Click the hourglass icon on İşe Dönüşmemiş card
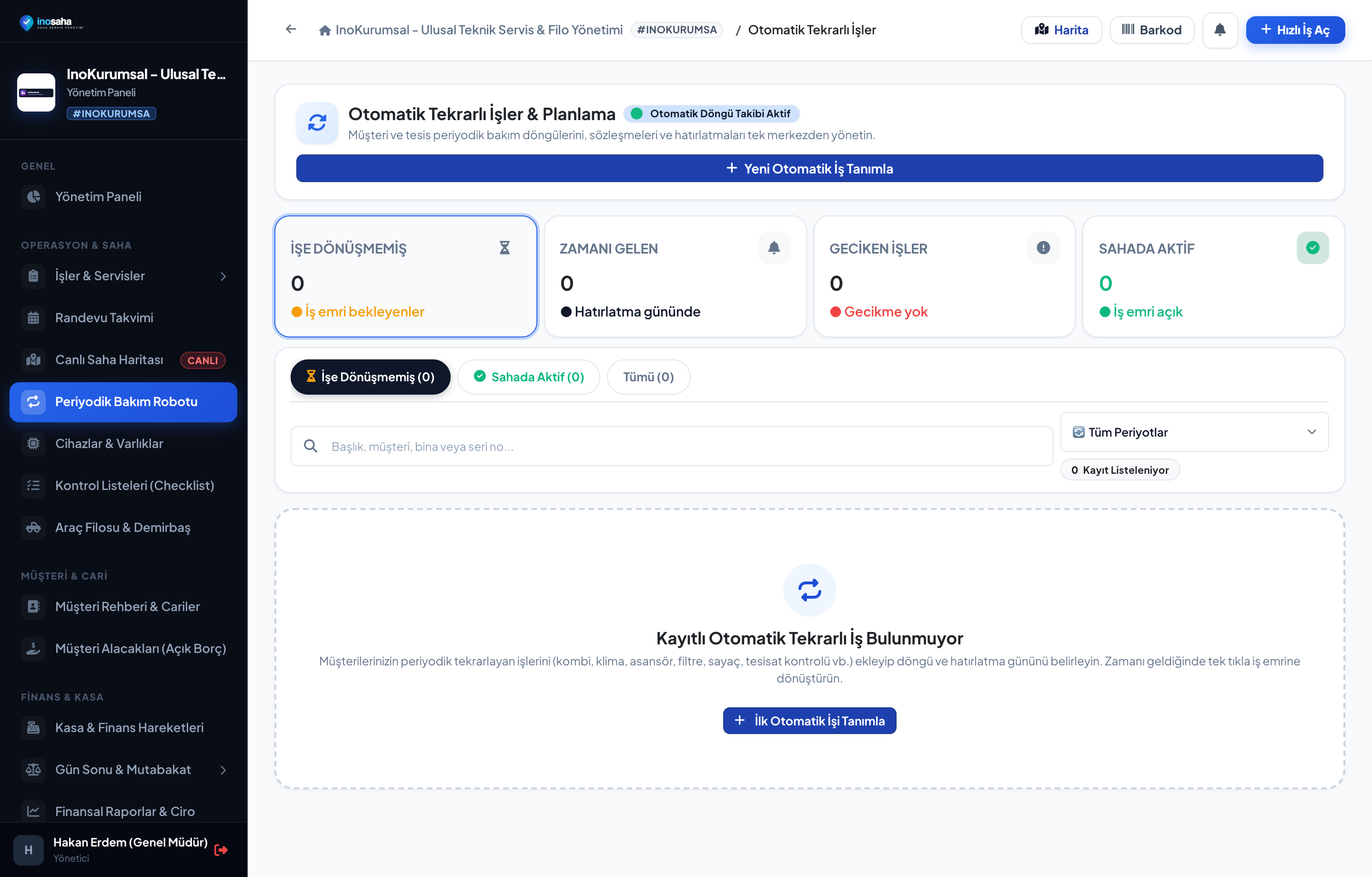This screenshot has height=877, width=1372. pos(504,247)
